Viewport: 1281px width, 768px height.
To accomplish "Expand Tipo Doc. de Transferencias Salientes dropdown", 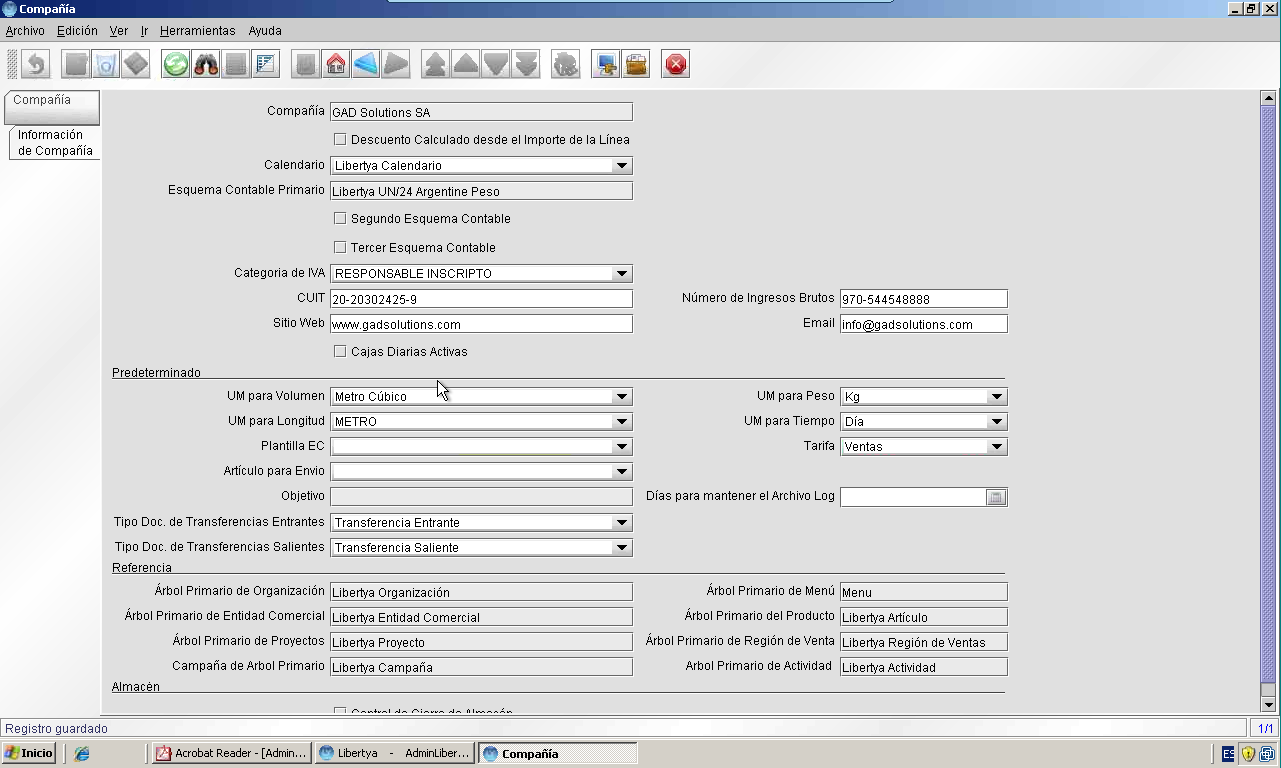I will coord(621,548).
